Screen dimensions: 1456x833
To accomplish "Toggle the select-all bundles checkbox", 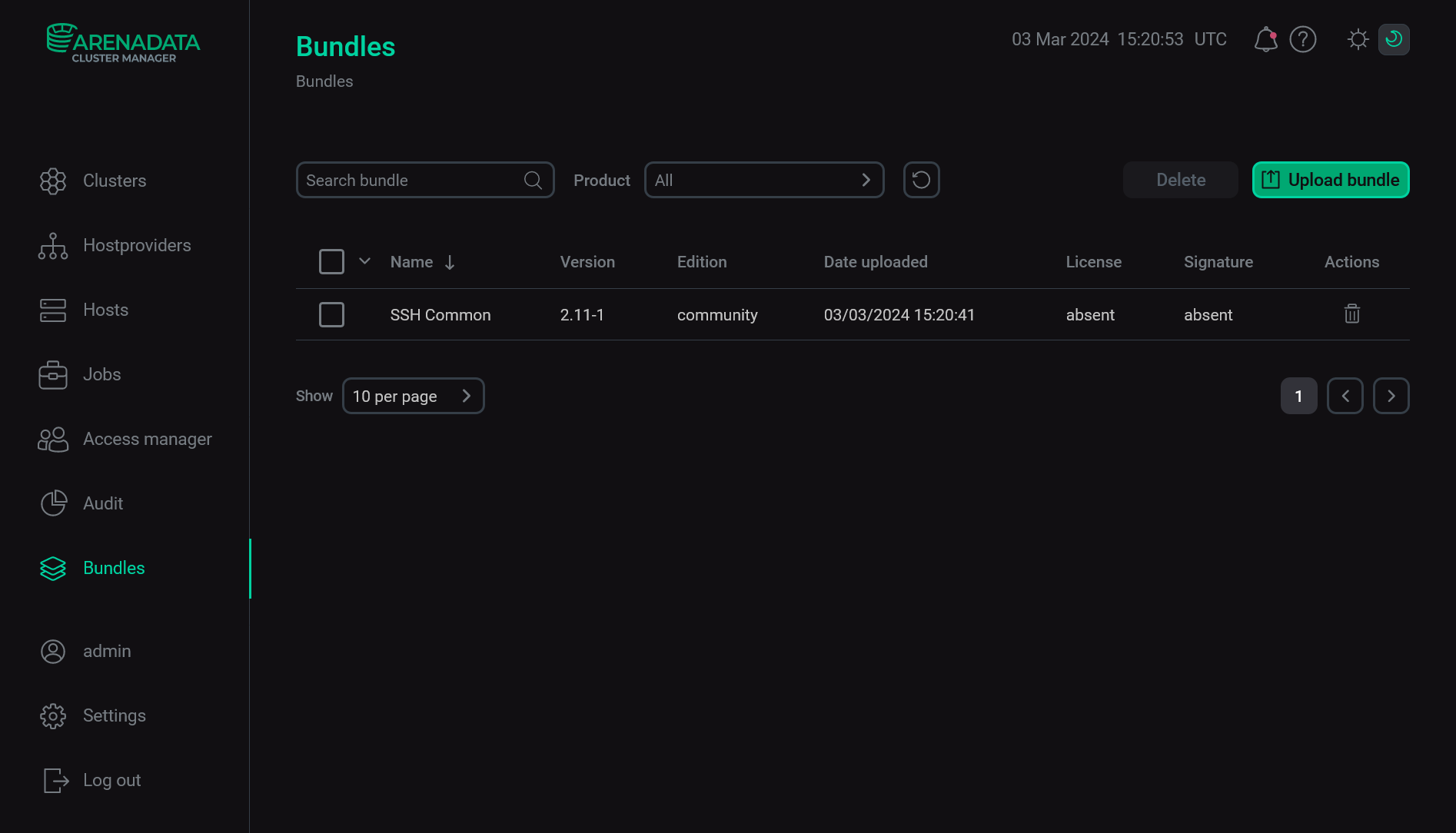I will tap(331, 261).
